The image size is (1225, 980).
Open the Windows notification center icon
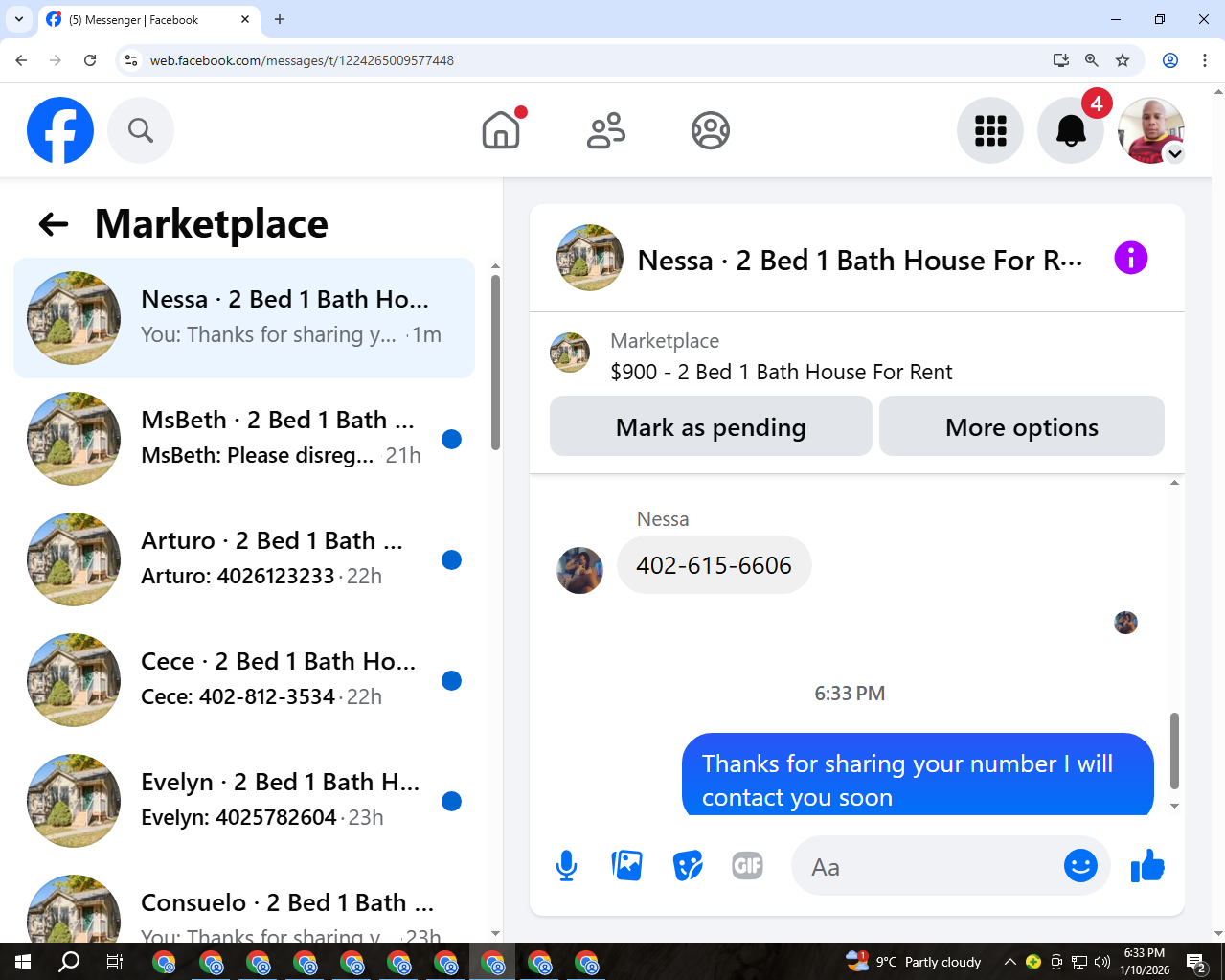[x=1196, y=962]
